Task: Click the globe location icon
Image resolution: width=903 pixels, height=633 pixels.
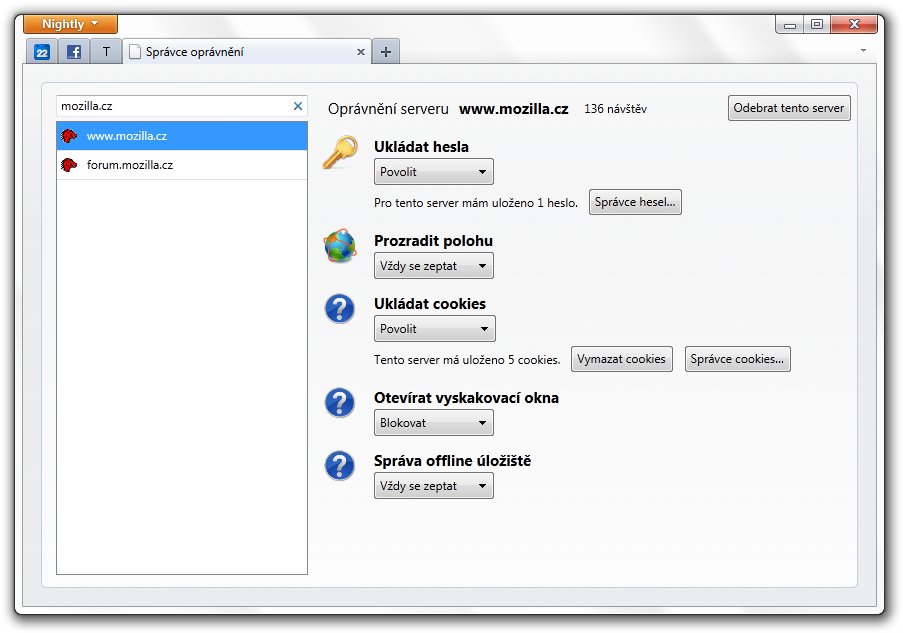Action: point(340,245)
